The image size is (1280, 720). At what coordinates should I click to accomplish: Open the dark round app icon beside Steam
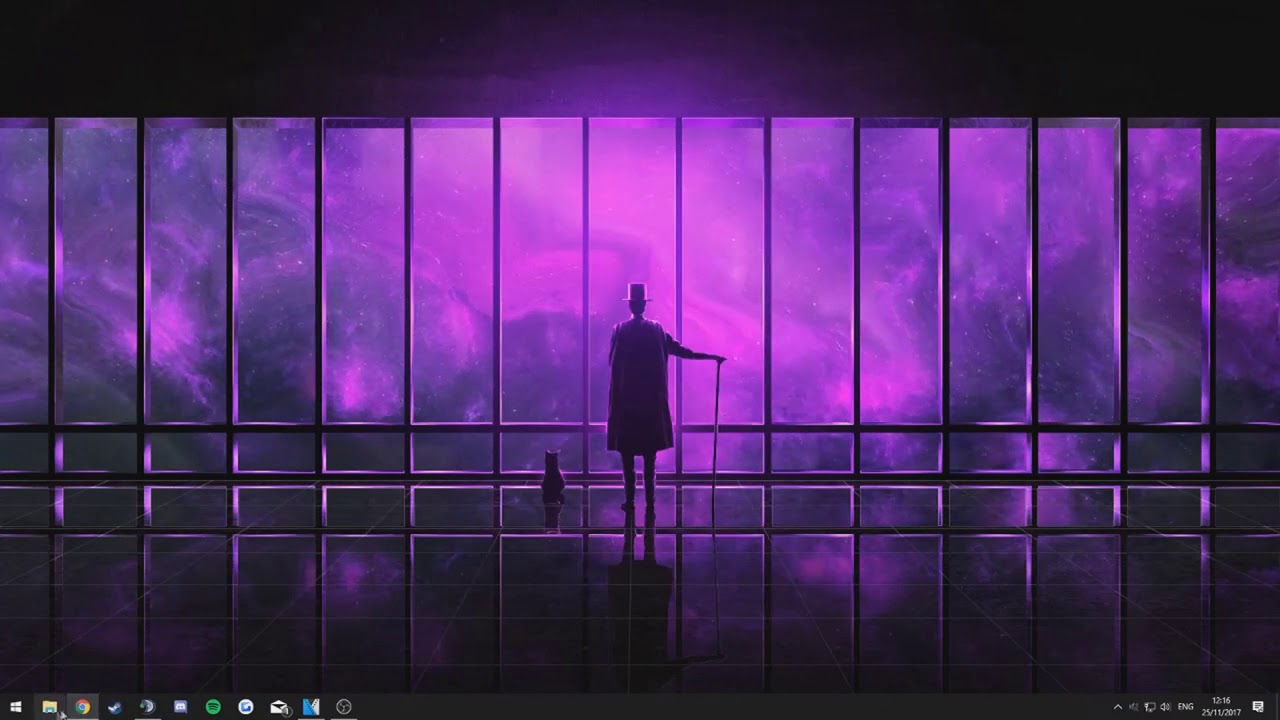coord(147,707)
